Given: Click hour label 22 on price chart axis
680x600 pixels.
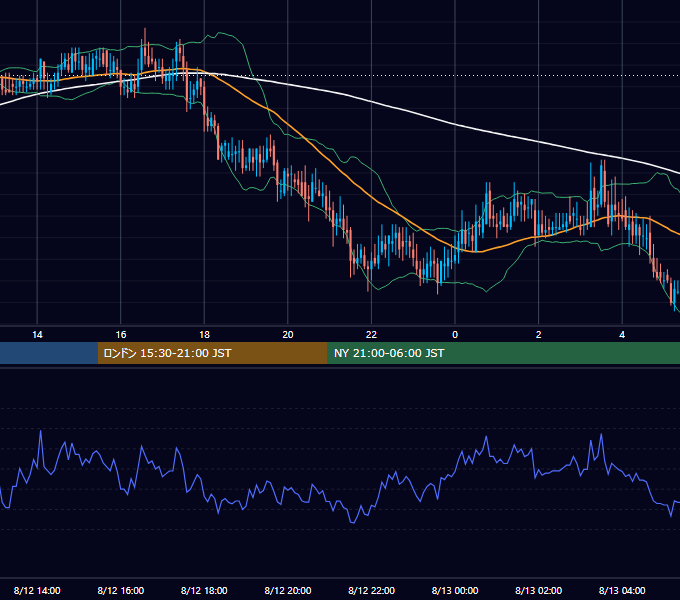Looking at the screenshot, I should [372, 335].
